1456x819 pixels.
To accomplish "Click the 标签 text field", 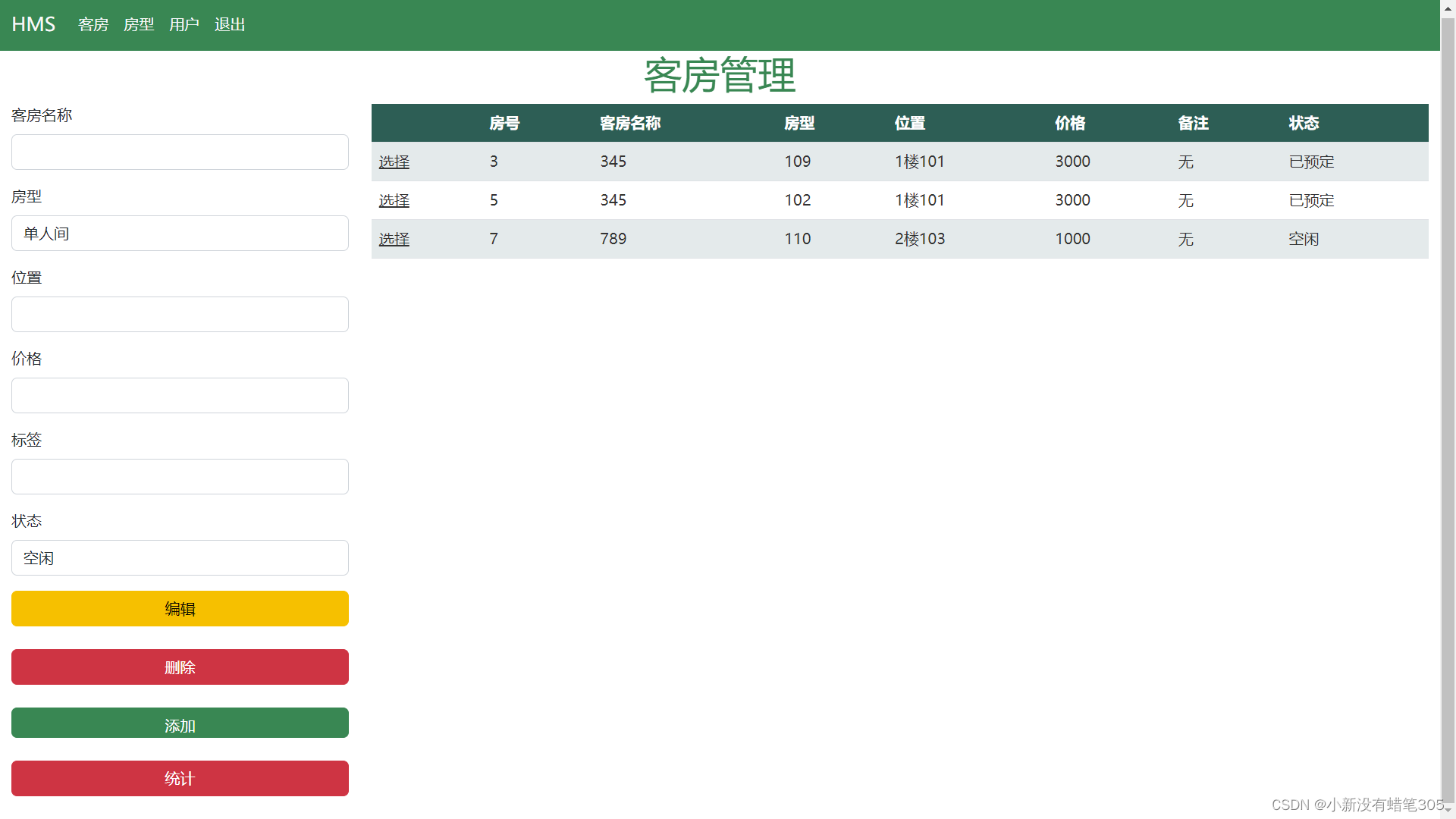I will click(180, 477).
